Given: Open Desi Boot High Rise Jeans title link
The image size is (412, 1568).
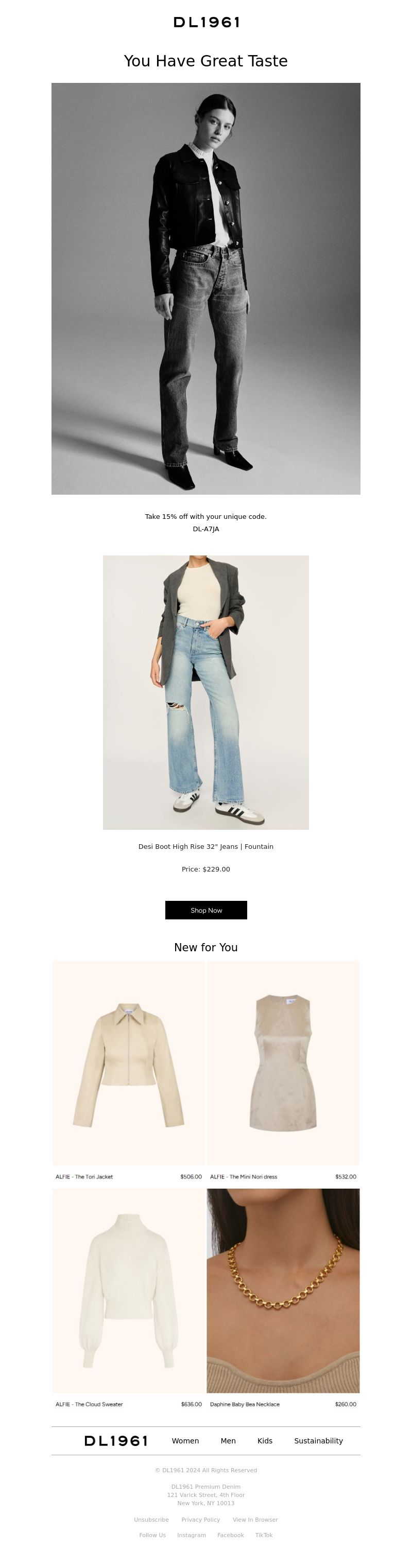Looking at the screenshot, I should (x=205, y=846).
